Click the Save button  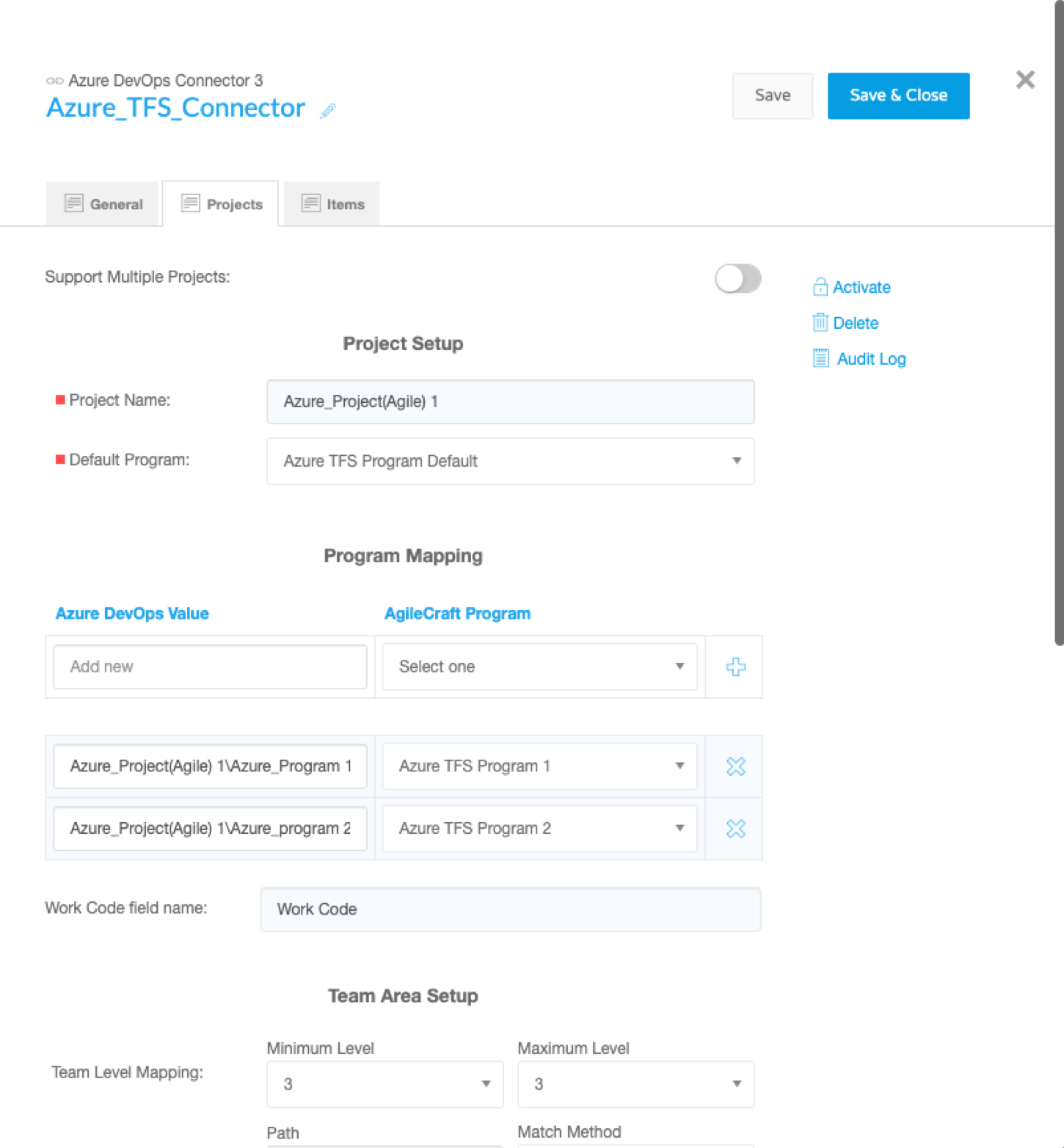[x=772, y=95]
